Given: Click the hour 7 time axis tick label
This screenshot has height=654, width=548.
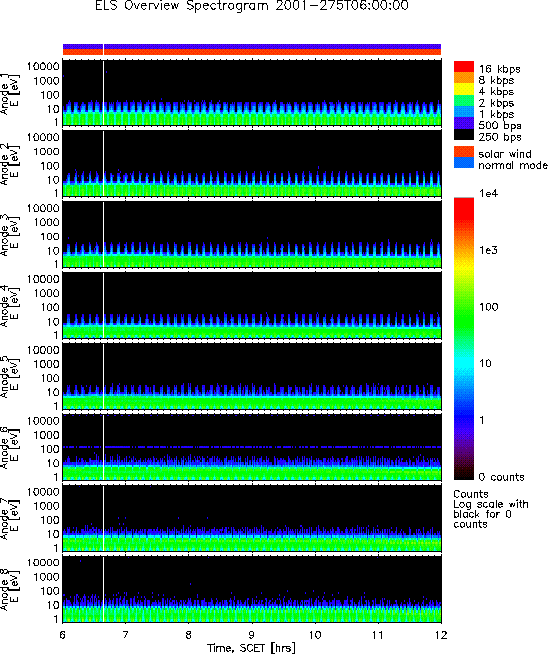Looking at the screenshot, I should [x=126, y=635].
